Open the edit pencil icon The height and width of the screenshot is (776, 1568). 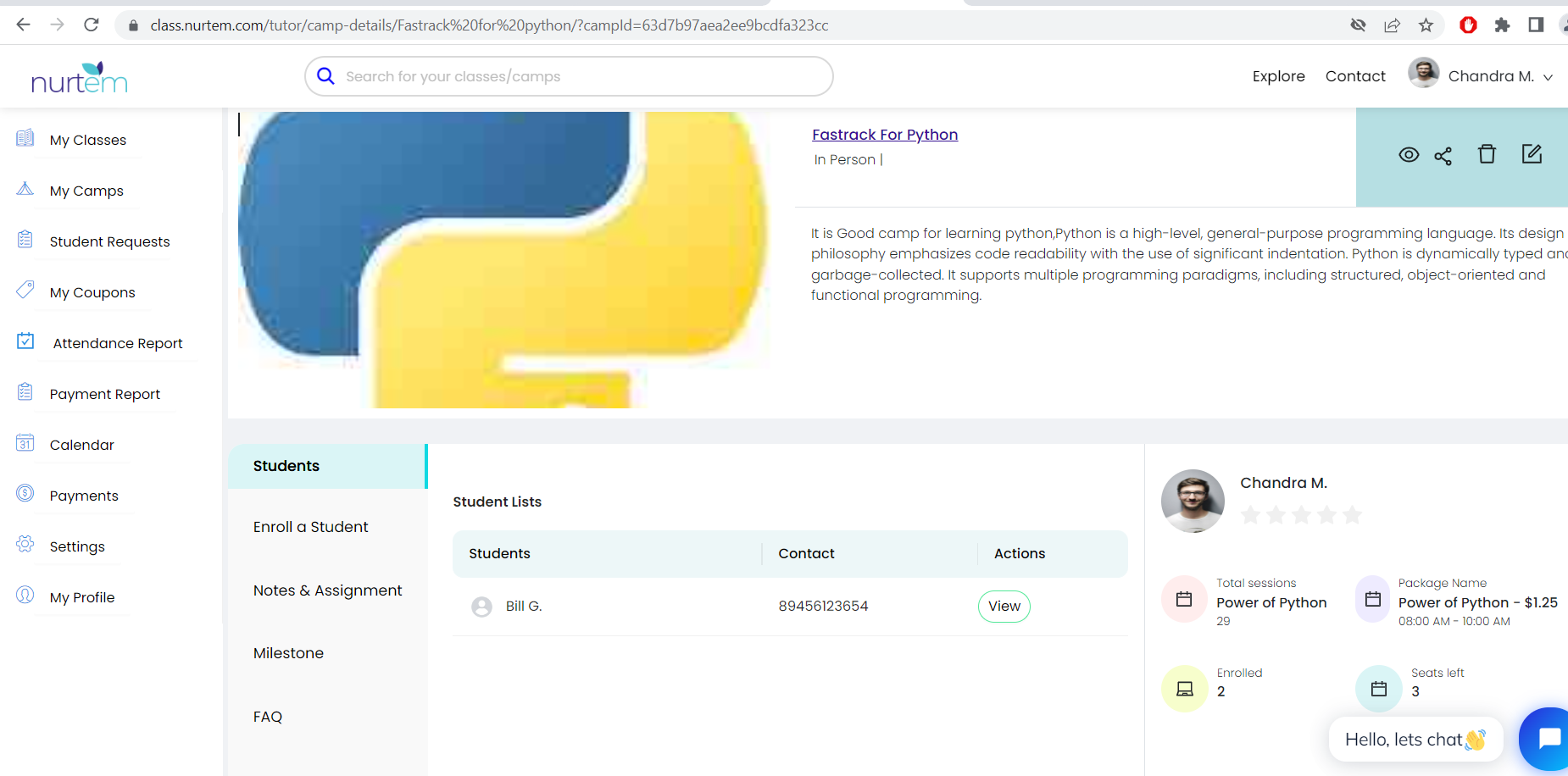pos(1531,154)
